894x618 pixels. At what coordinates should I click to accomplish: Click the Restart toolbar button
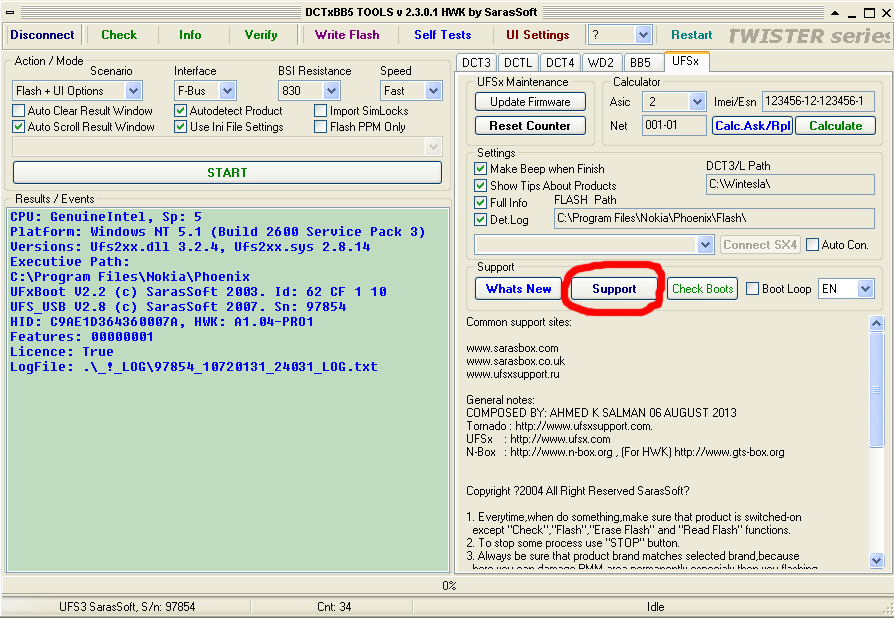coord(691,35)
